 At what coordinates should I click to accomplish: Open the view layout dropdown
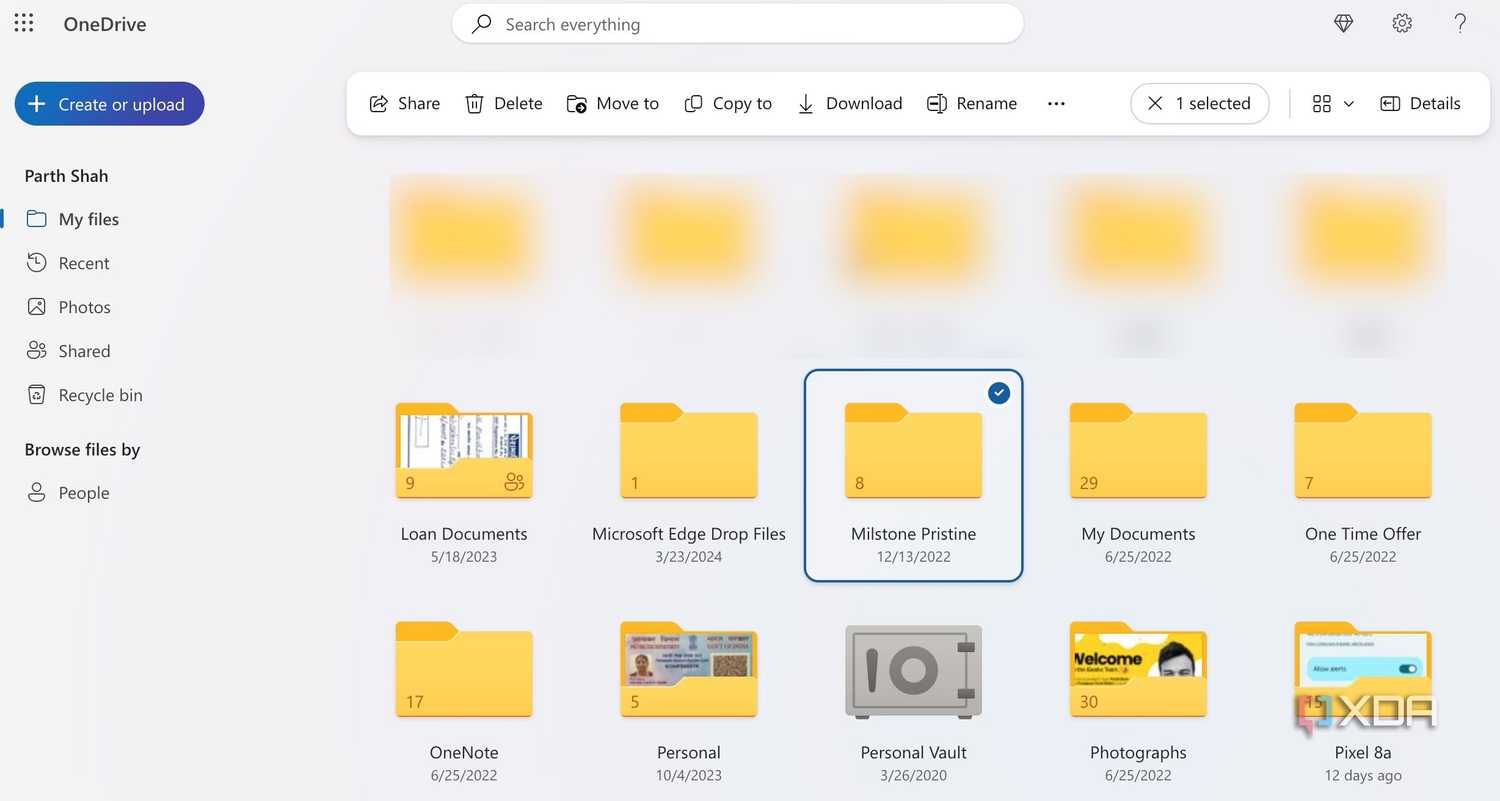pos(1333,103)
